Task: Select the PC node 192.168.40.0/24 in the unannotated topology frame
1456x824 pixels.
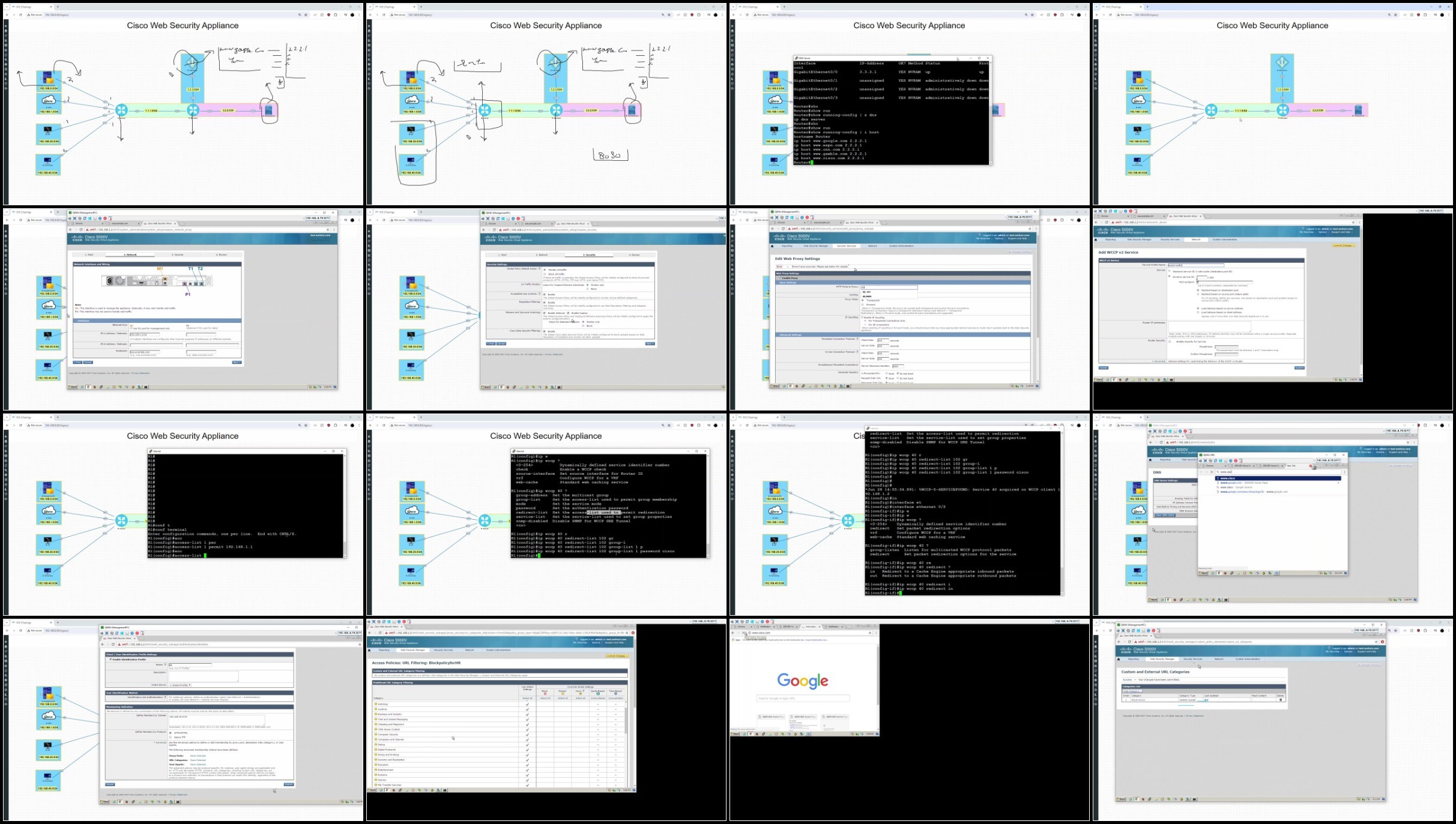Action: 1137,160
